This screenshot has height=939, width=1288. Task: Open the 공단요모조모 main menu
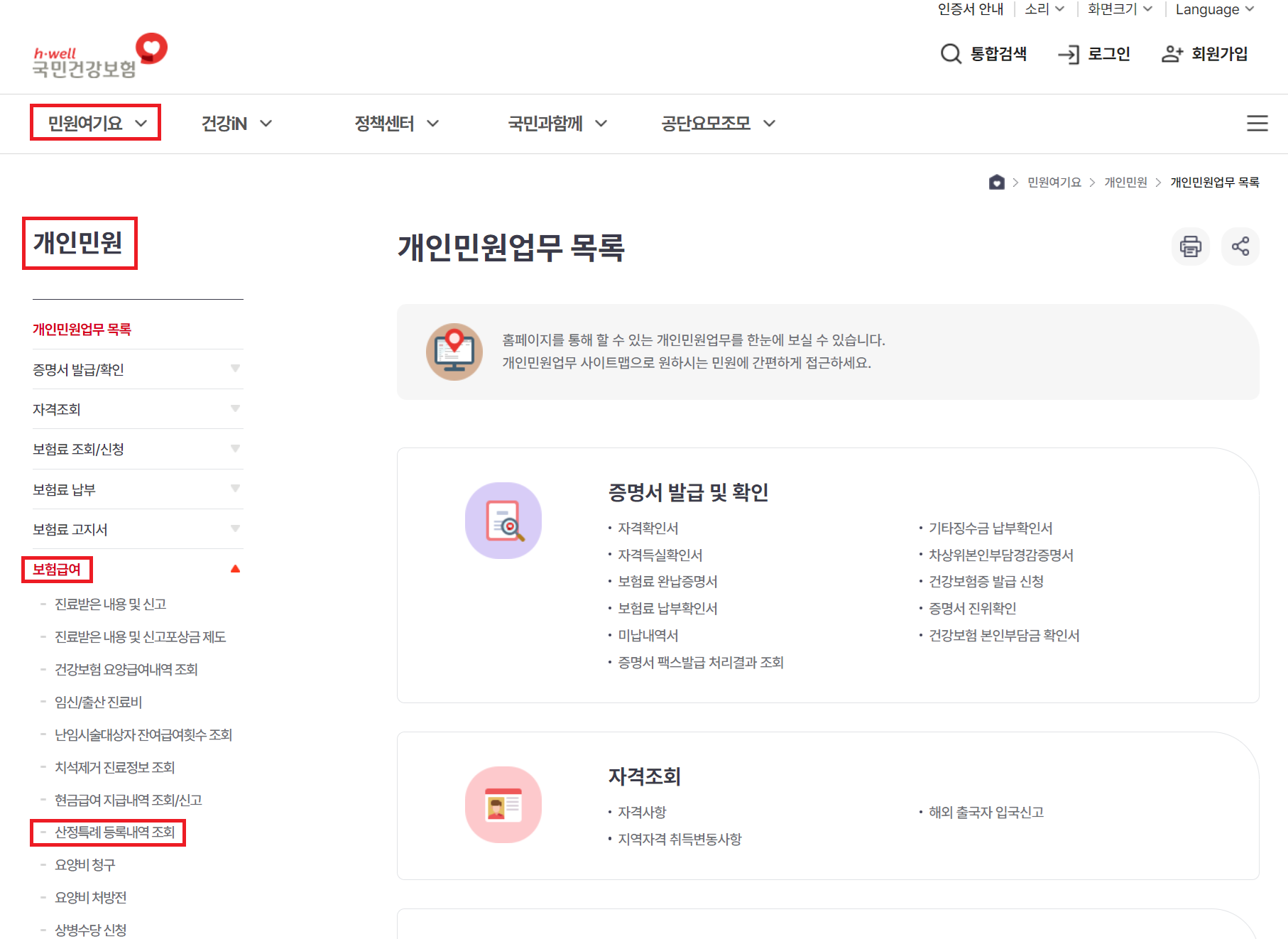718,124
